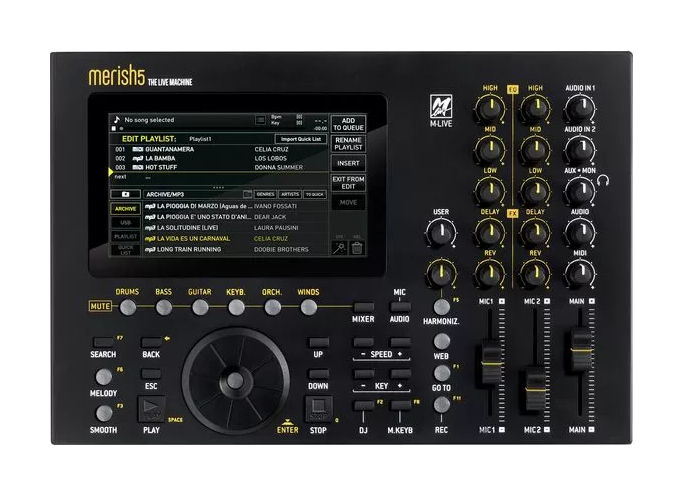Image resolution: width=684 pixels, height=497 pixels.
Task: Select LA BAMBA in the playlist
Action: point(220,158)
